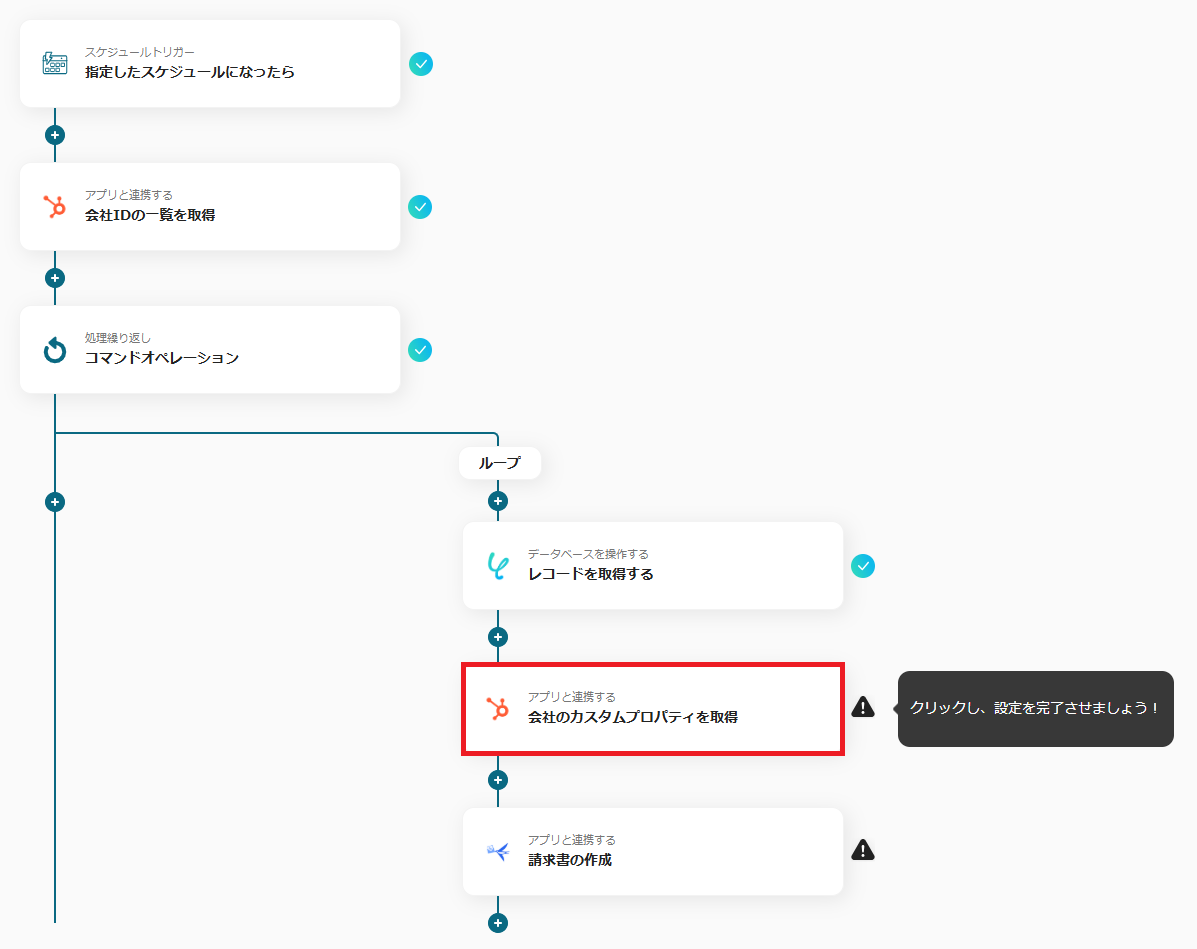
Task: Open the 請求書の作成 step card
Action: pos(653,851)
